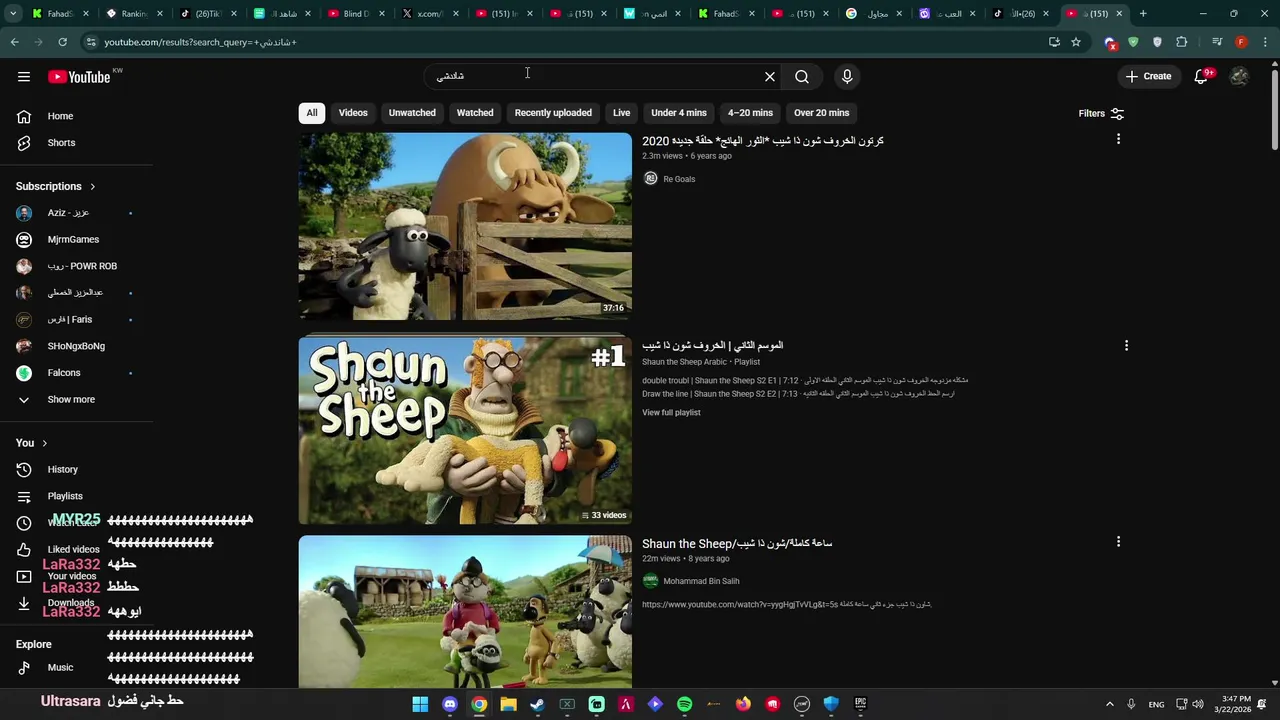The width and height of the screenshot is (1280, 720).
Task: Open the Chrome three-dot menu
Action: pyautogui.click(x=1266, y=42)
